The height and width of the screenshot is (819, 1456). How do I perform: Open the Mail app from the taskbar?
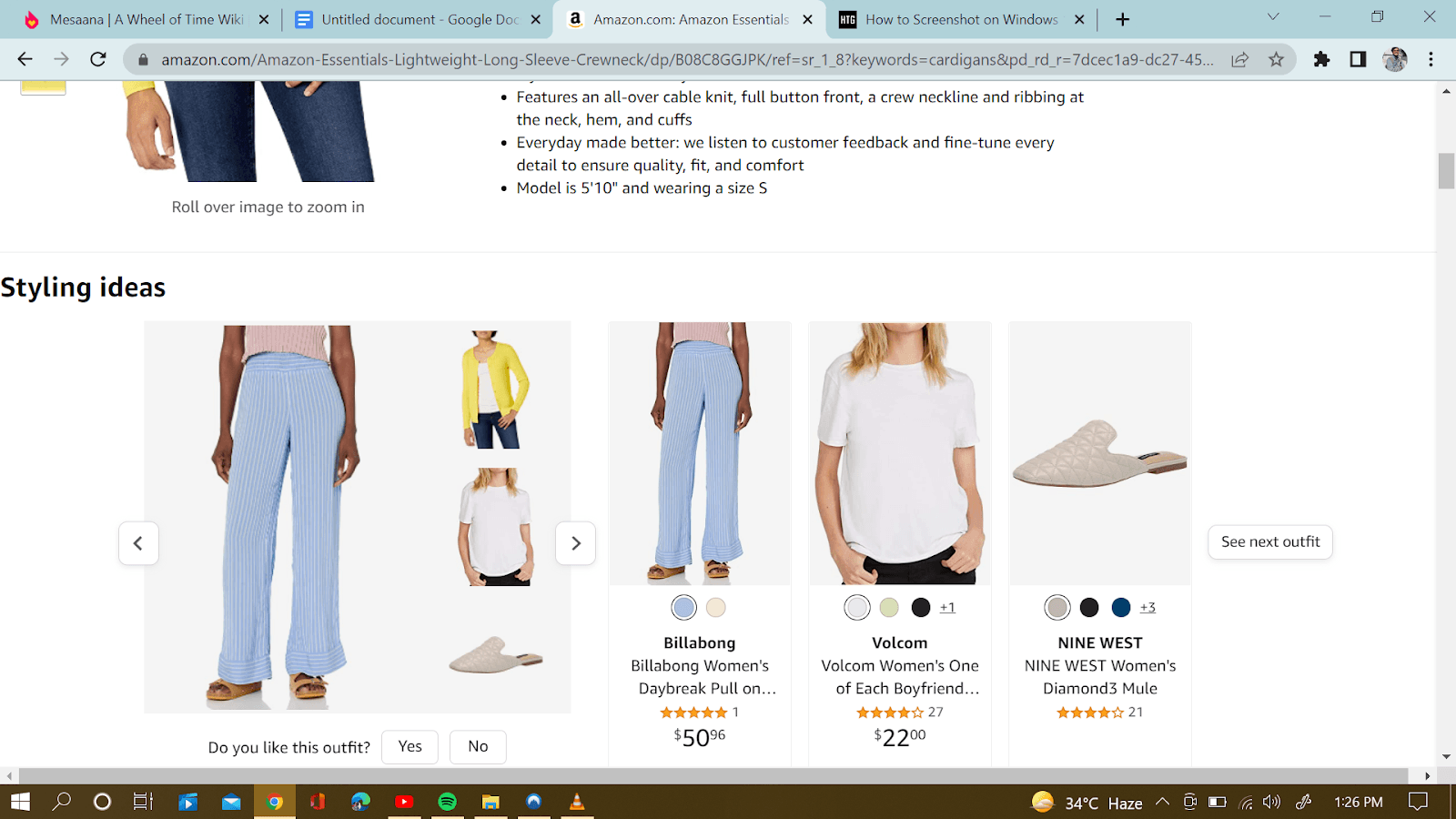coord(230,802)
